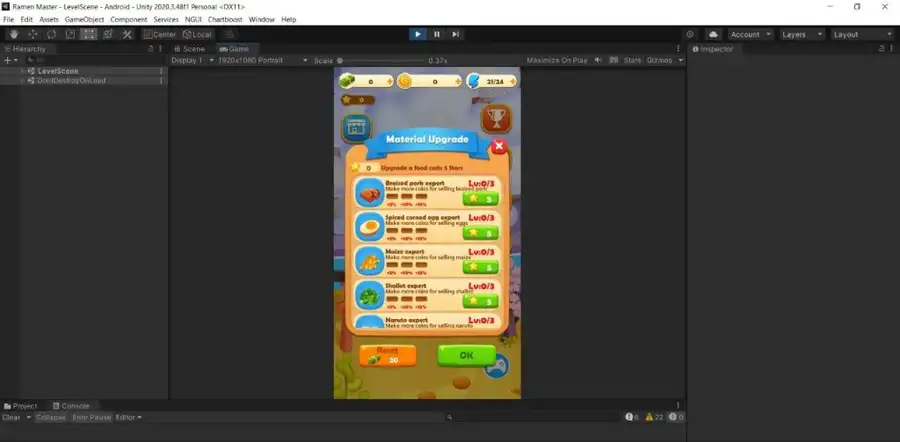This screenshot has height=442, width=900.
Task: Click the Unity Play button
Action: [x=417, y=34]
